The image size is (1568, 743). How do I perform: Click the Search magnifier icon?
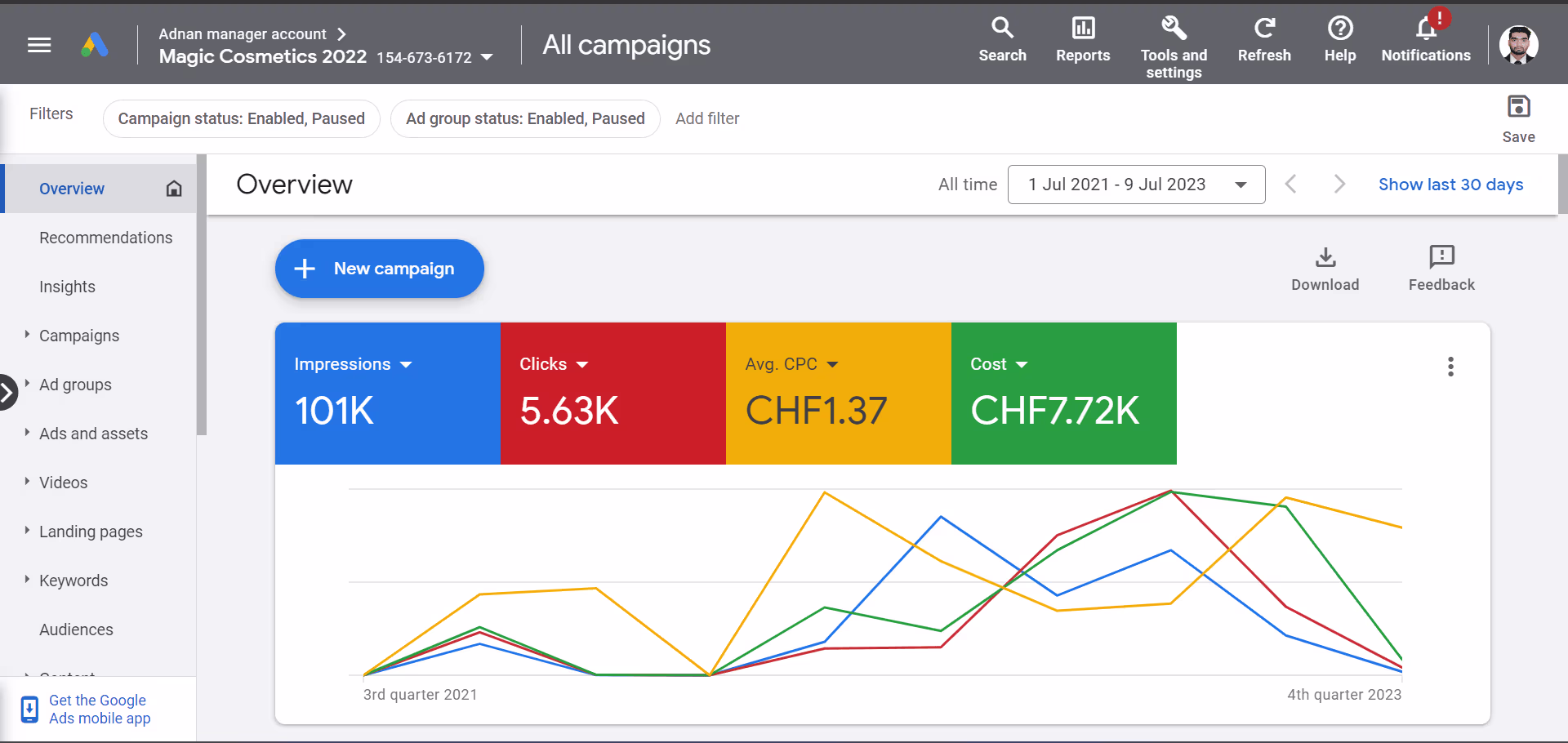(x=1002, y=29)
